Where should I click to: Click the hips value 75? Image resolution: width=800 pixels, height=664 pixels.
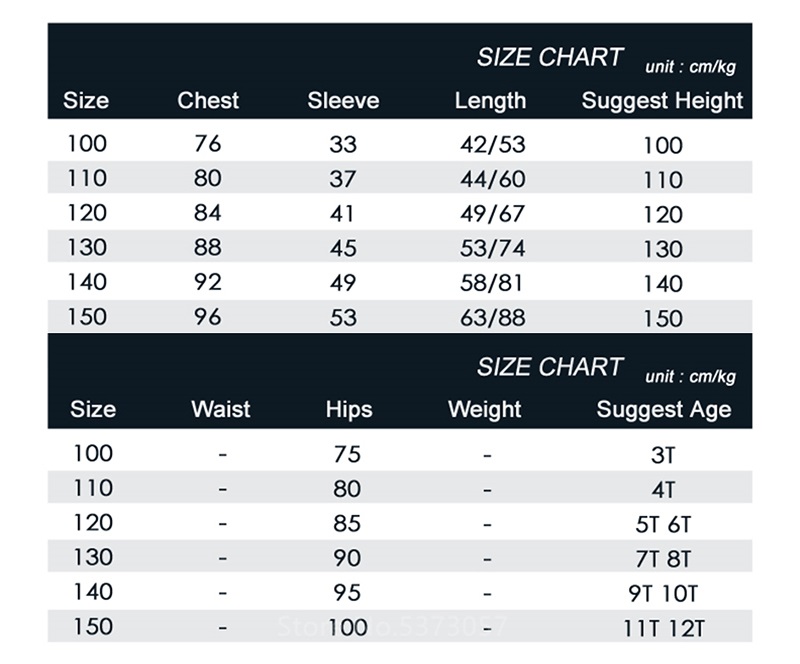[x=347, y=454]
